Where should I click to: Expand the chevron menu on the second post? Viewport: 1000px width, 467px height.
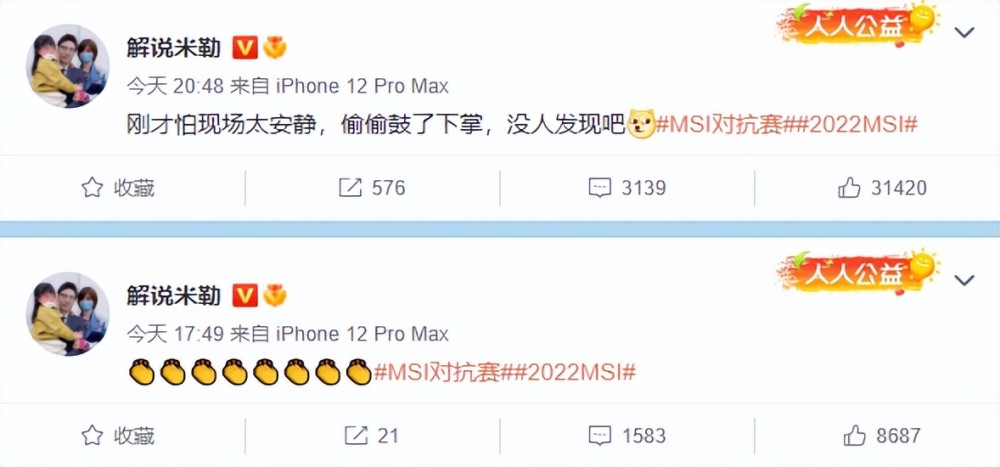964,280
